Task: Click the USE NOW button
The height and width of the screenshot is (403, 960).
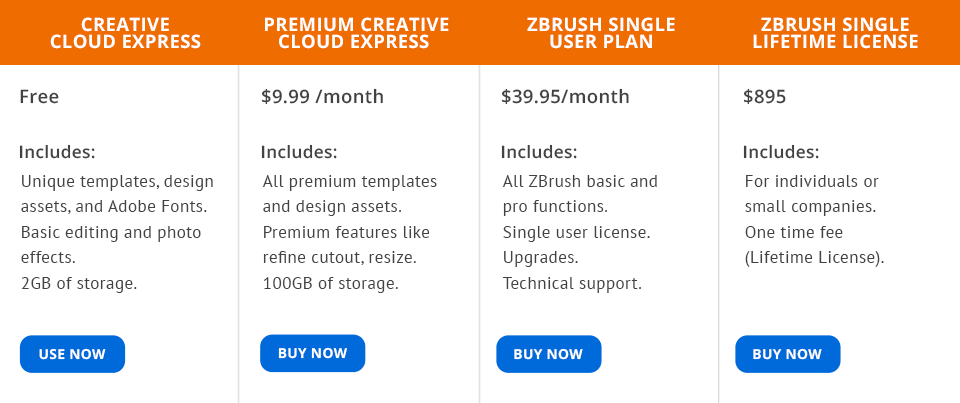Action: [72, 354]
